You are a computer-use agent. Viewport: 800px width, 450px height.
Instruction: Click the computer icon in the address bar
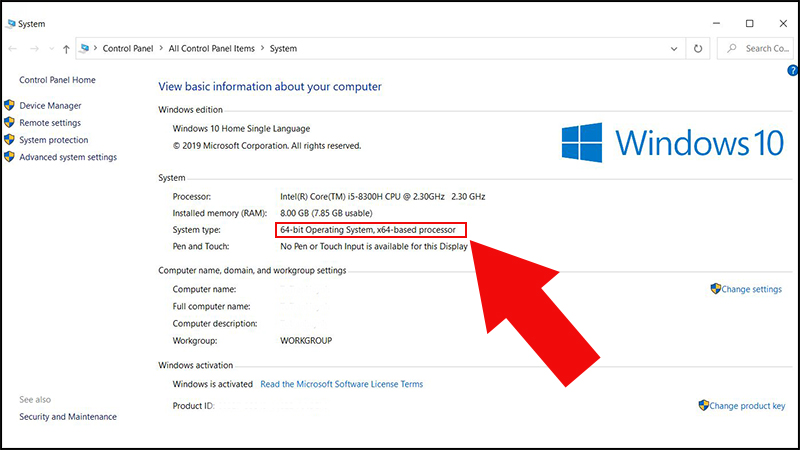86,48
